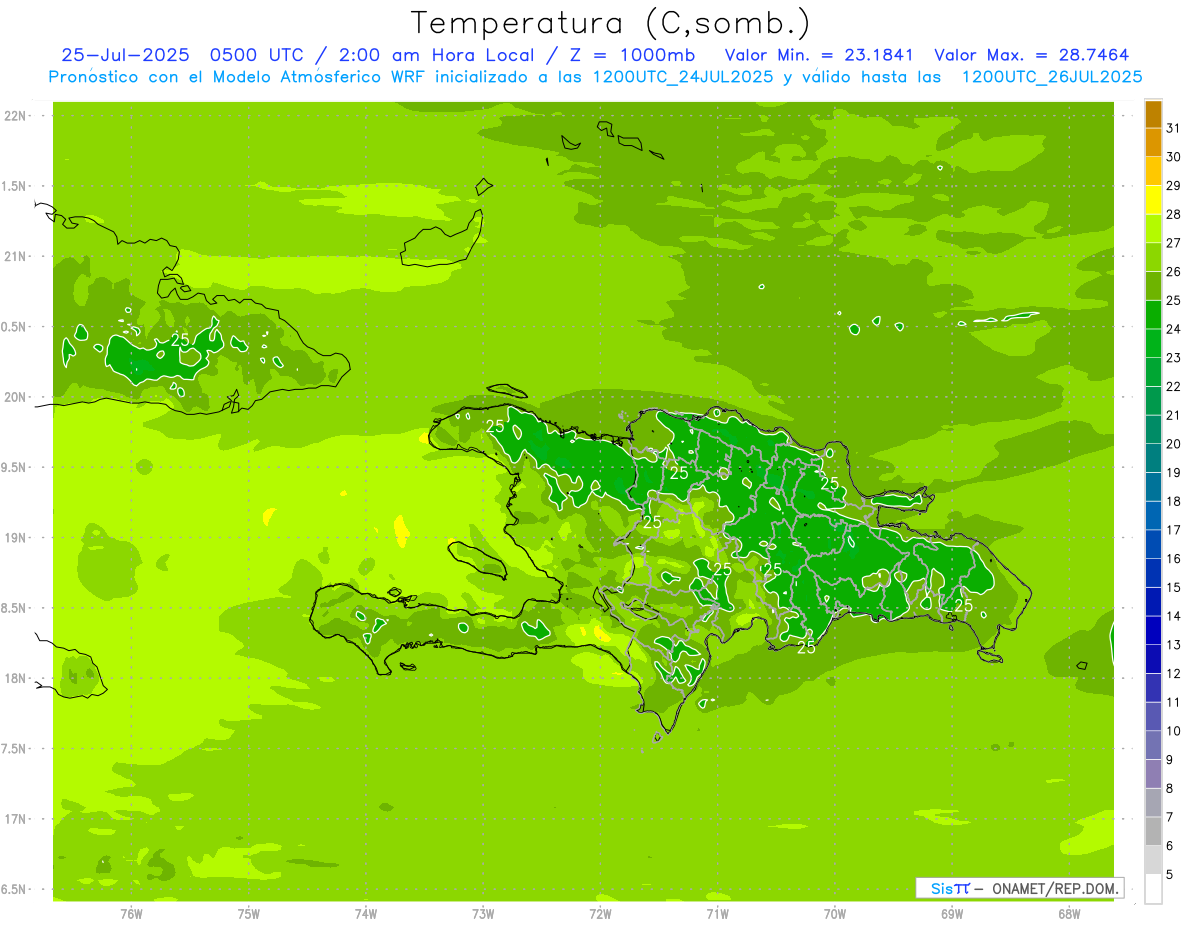Click the "76W" longitude label
The height and width of the screenshot is (927, 1200).
point(131,914)
